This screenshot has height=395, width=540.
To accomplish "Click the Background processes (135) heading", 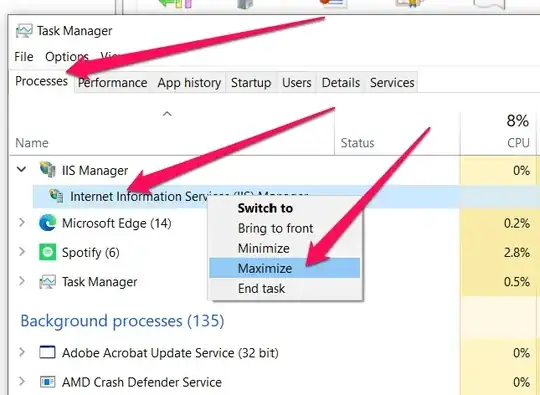I will pyautogui.click(x=122, y=321).
